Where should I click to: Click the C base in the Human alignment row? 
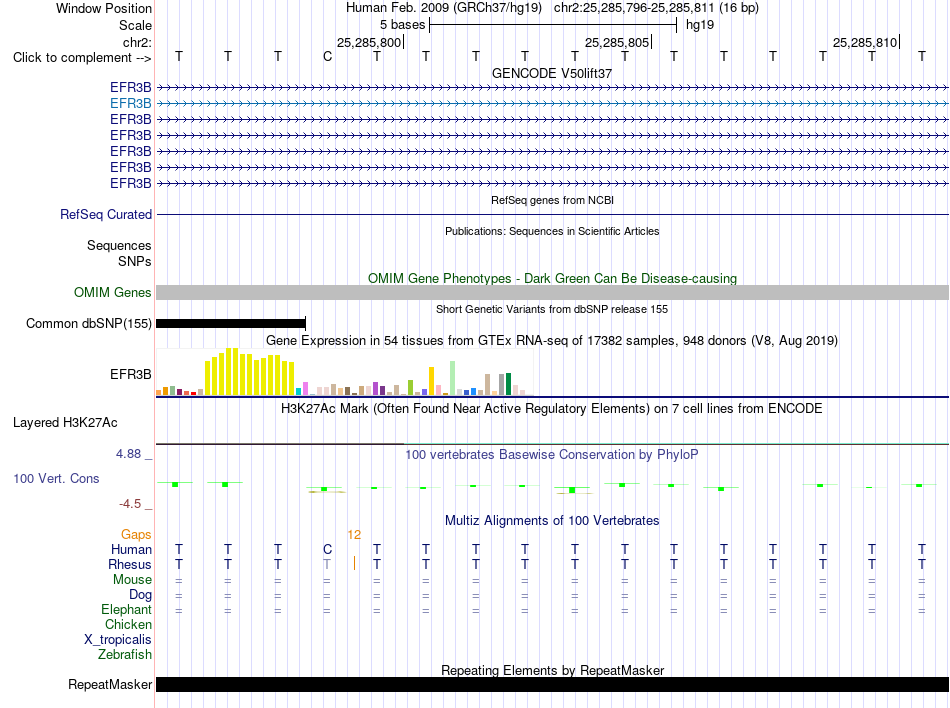(327, 549)
